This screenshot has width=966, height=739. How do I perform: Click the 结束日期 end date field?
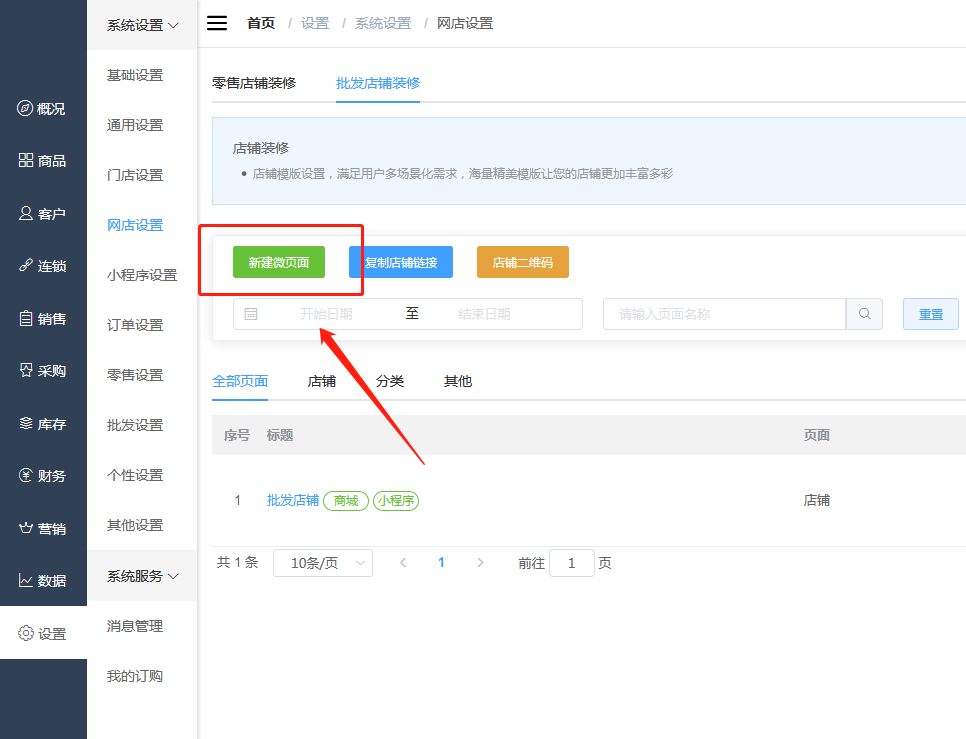[484, 314]
